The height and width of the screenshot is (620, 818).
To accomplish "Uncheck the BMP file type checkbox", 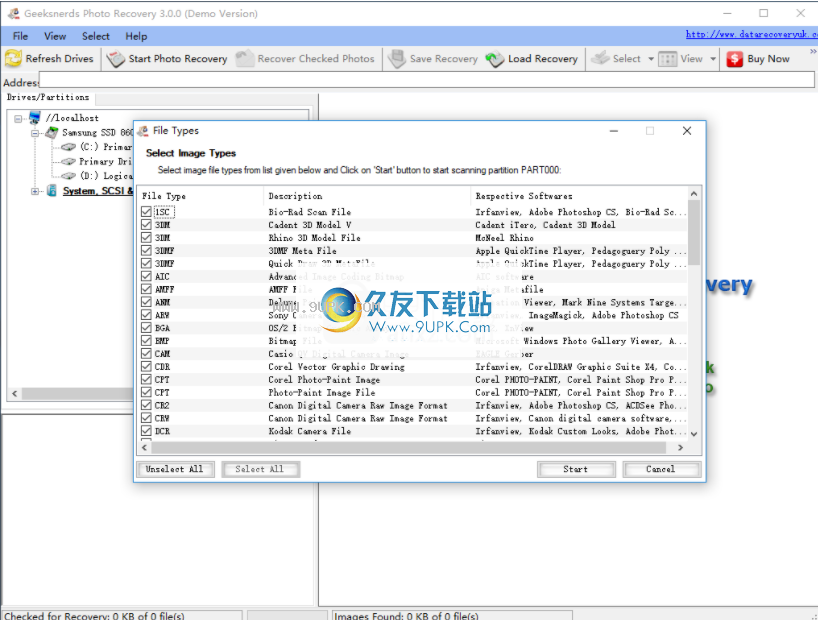I will point(146,341).
